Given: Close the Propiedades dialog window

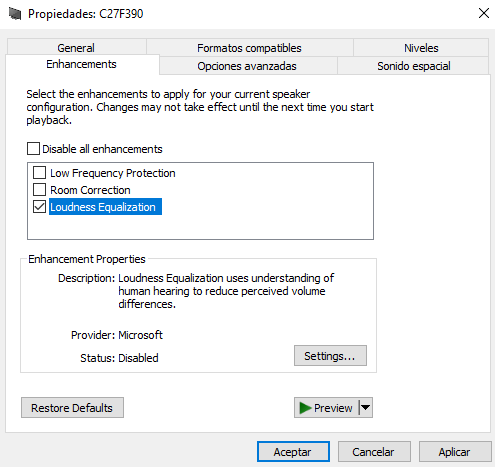Looking at the screenshot, I should [x=484, y=13].
